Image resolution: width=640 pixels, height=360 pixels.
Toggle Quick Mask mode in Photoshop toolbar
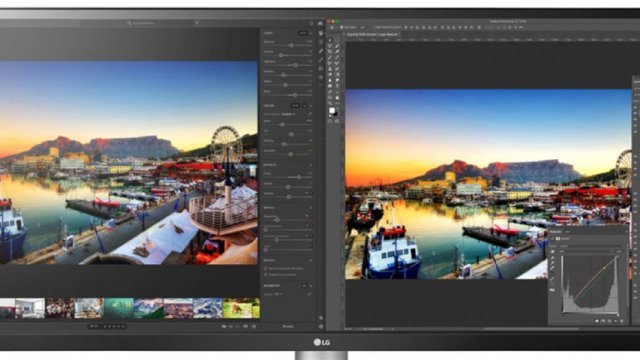[x=330, y=121]
